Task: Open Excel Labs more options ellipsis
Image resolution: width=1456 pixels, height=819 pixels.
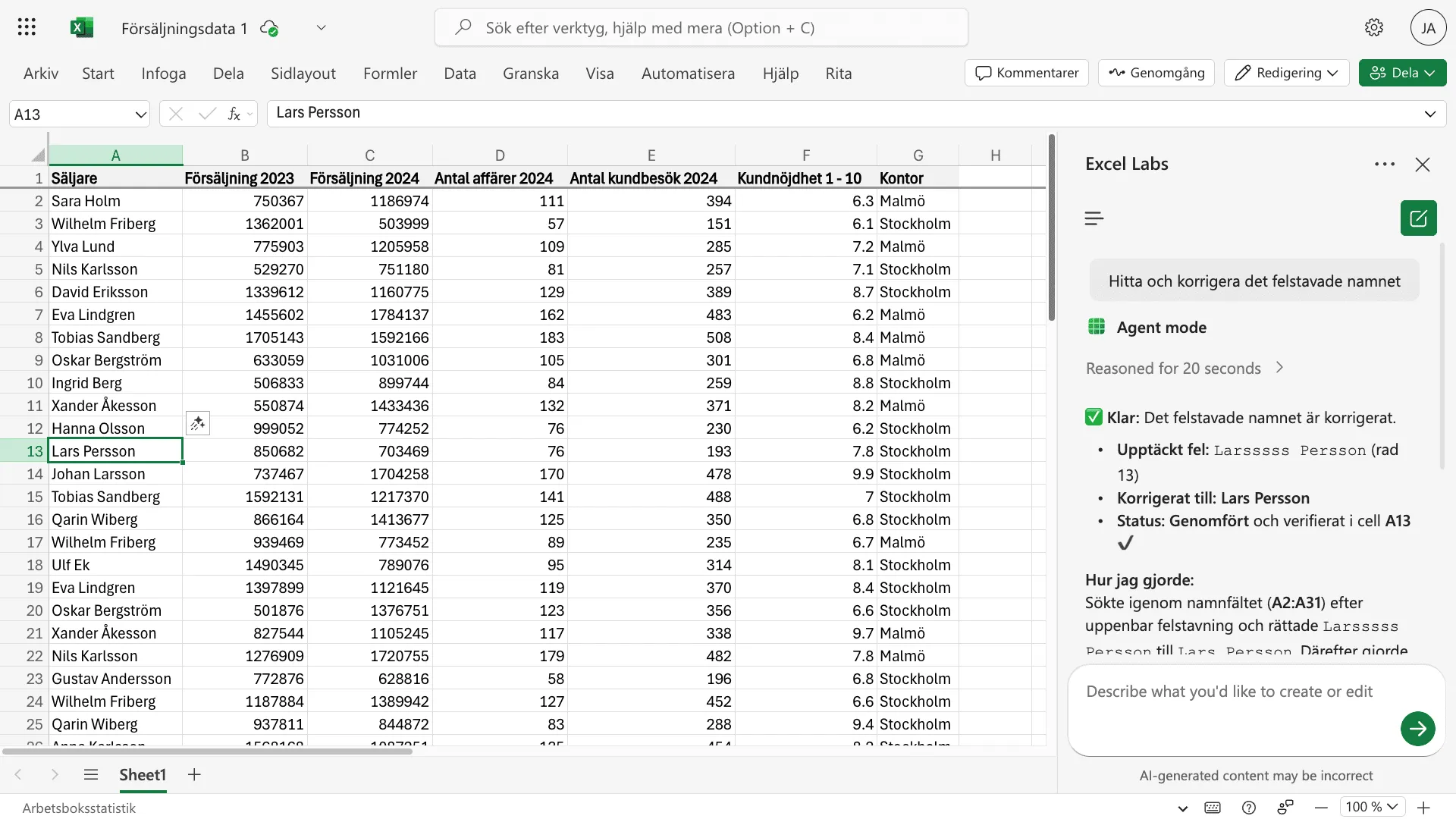Action: click(x=1384, y=165)
